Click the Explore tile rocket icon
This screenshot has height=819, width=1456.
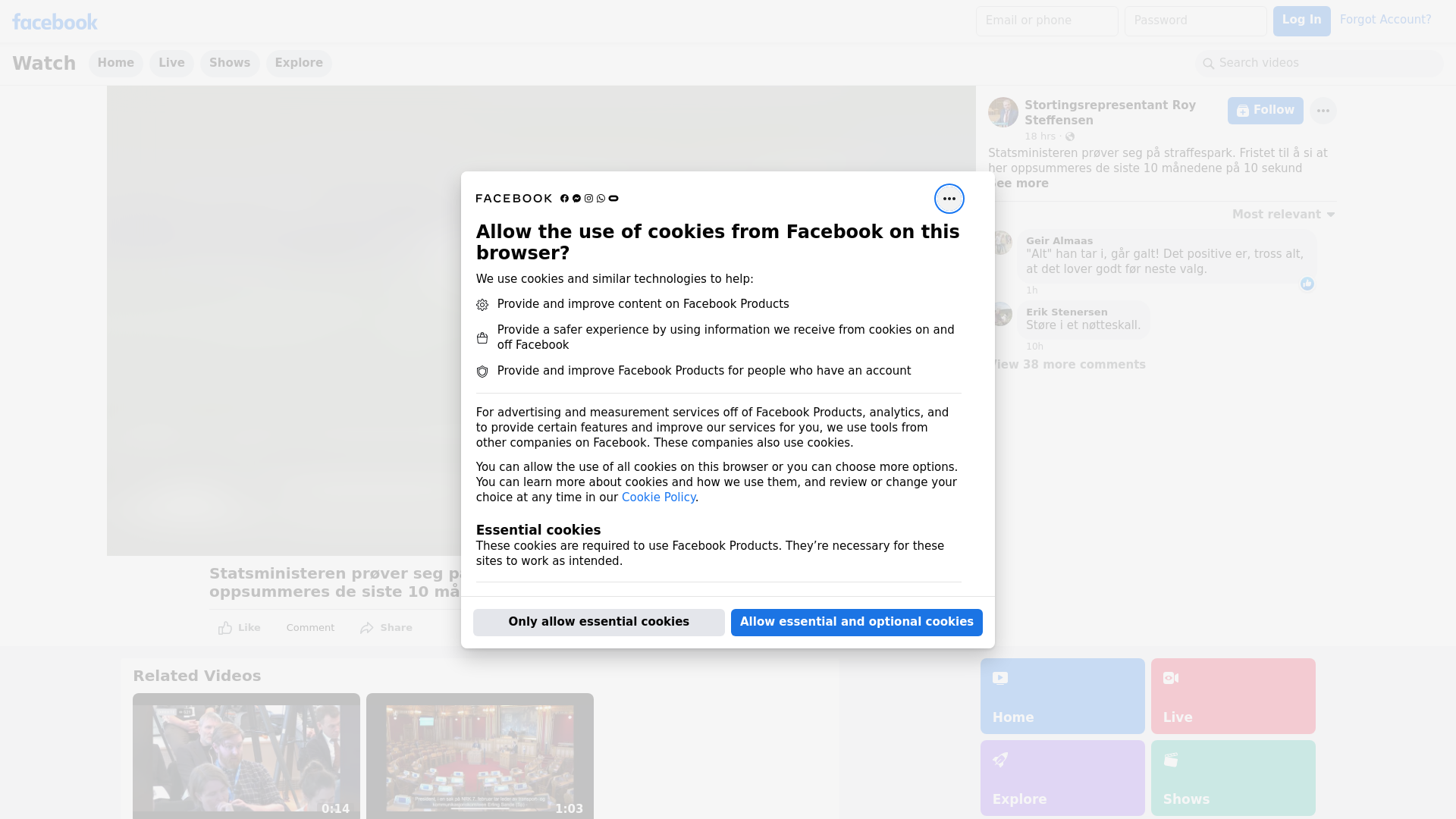point(1000,760)
